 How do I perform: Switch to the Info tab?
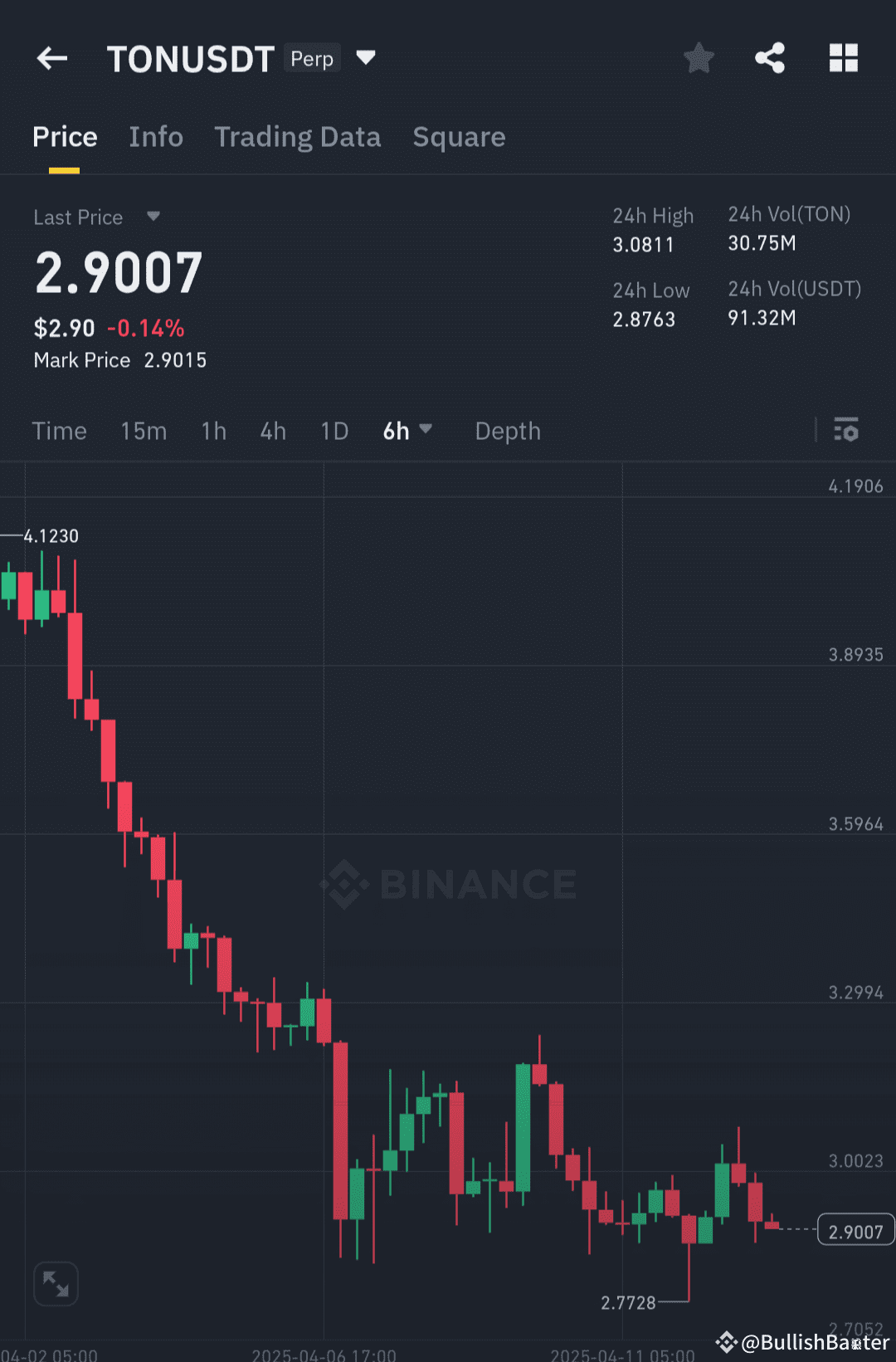(x=156, y=137)
